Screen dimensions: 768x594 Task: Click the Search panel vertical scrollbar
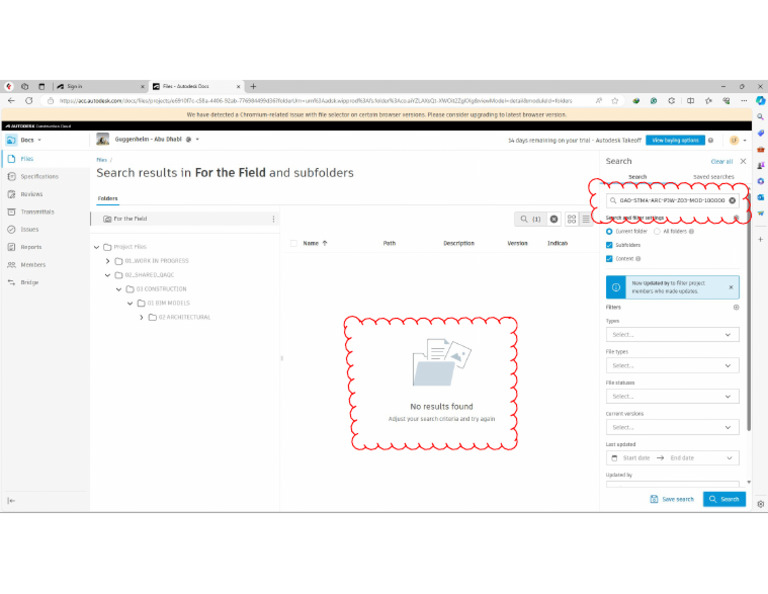(748, 313)
